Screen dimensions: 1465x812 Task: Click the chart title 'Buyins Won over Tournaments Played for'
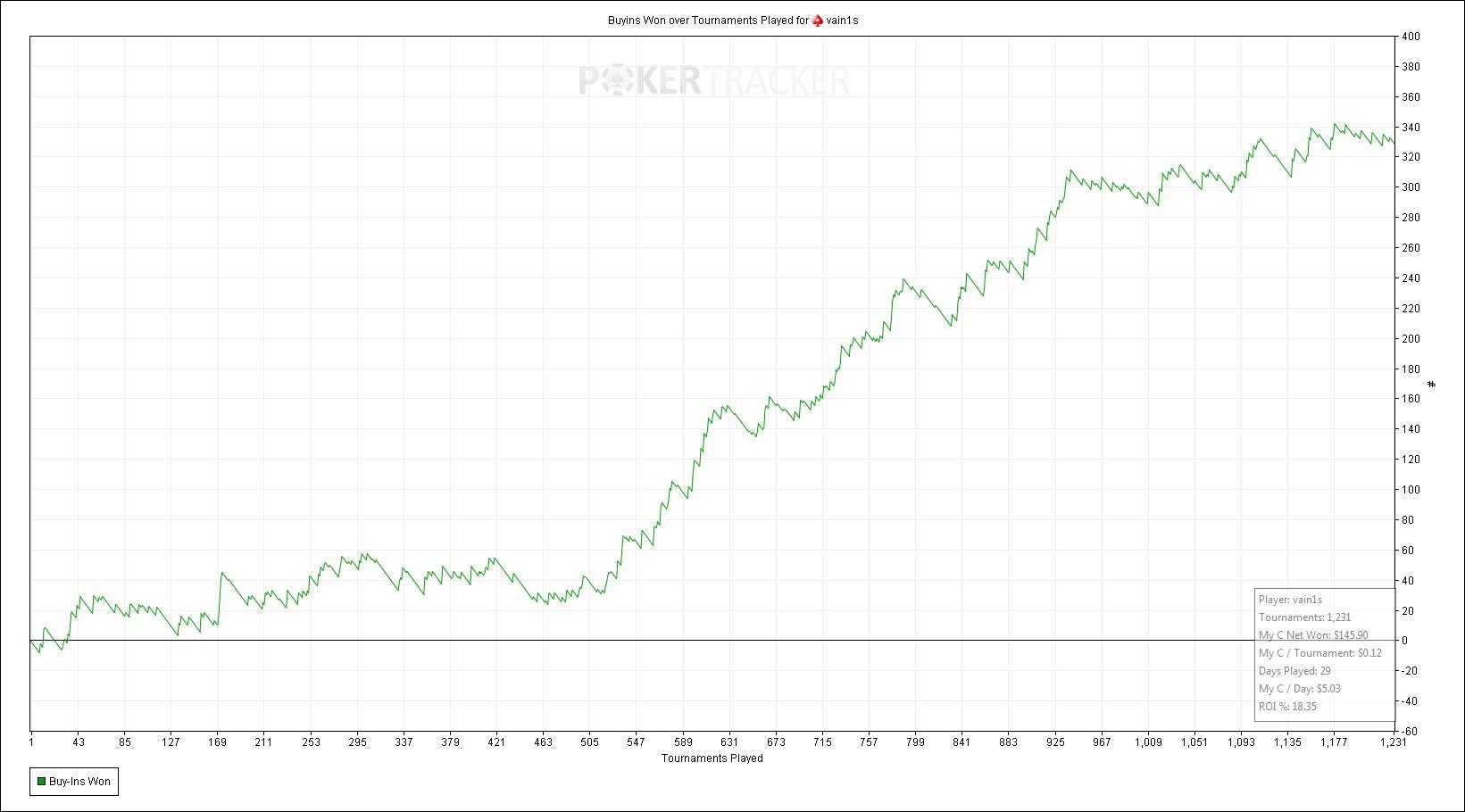[x=708, y=21]
